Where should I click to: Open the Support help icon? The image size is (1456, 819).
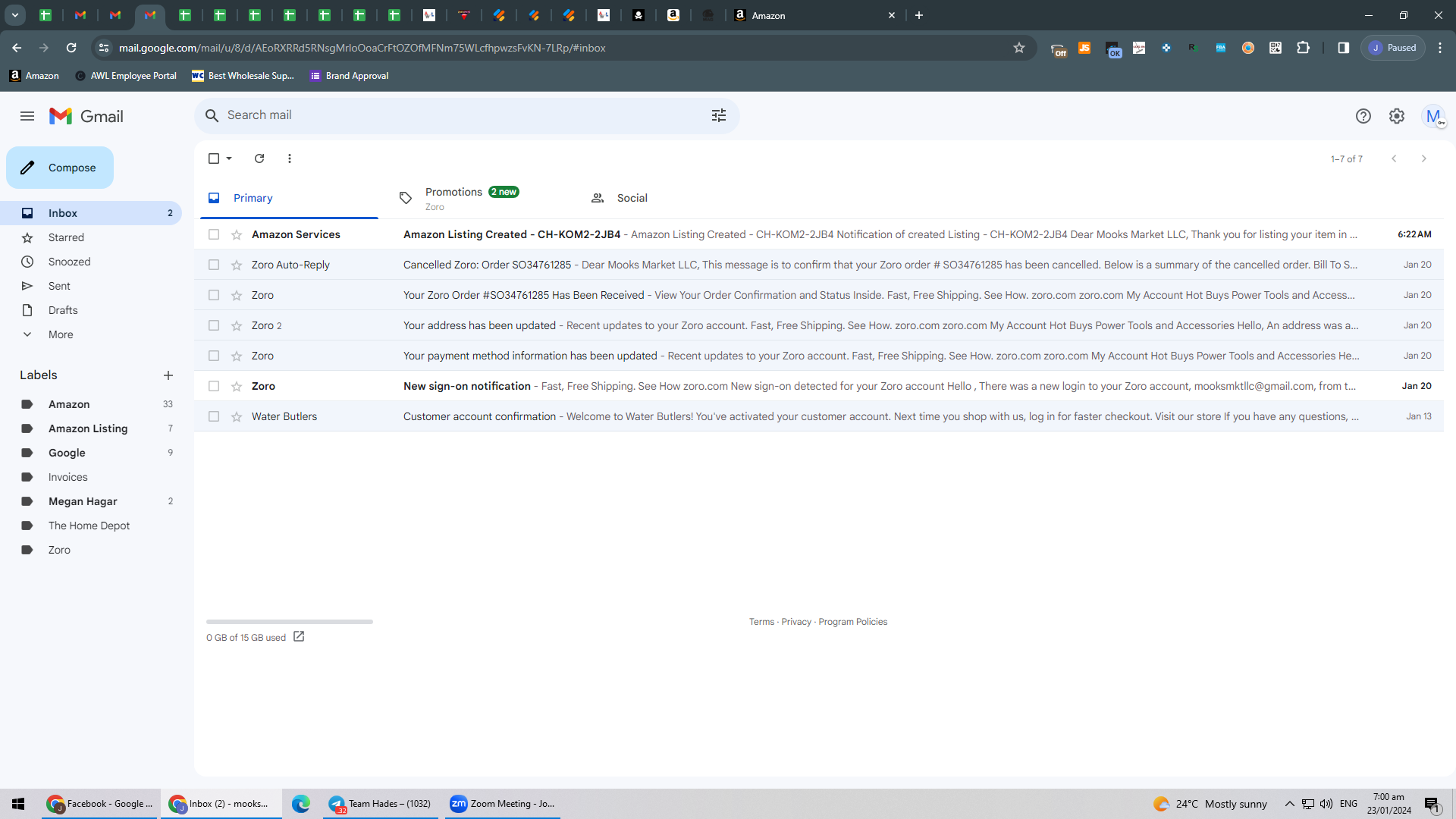[x=1363, y=116]
